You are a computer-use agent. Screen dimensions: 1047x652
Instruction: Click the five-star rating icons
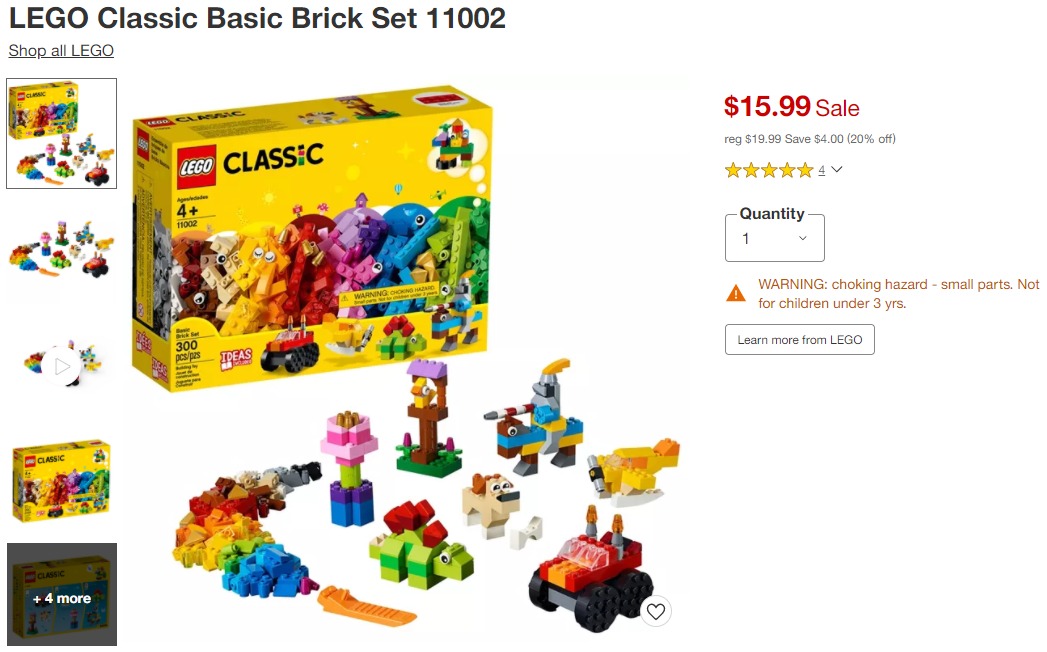point(769,170)
